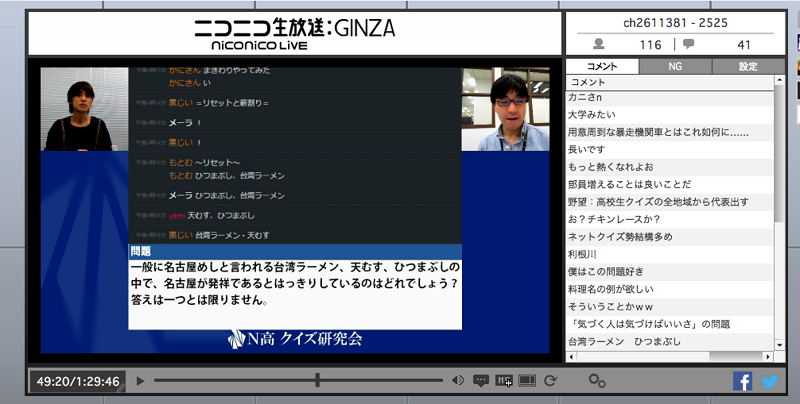Select comment 部員増えることは良いことだ
The image size is (800, 404).
coord(670,184)
